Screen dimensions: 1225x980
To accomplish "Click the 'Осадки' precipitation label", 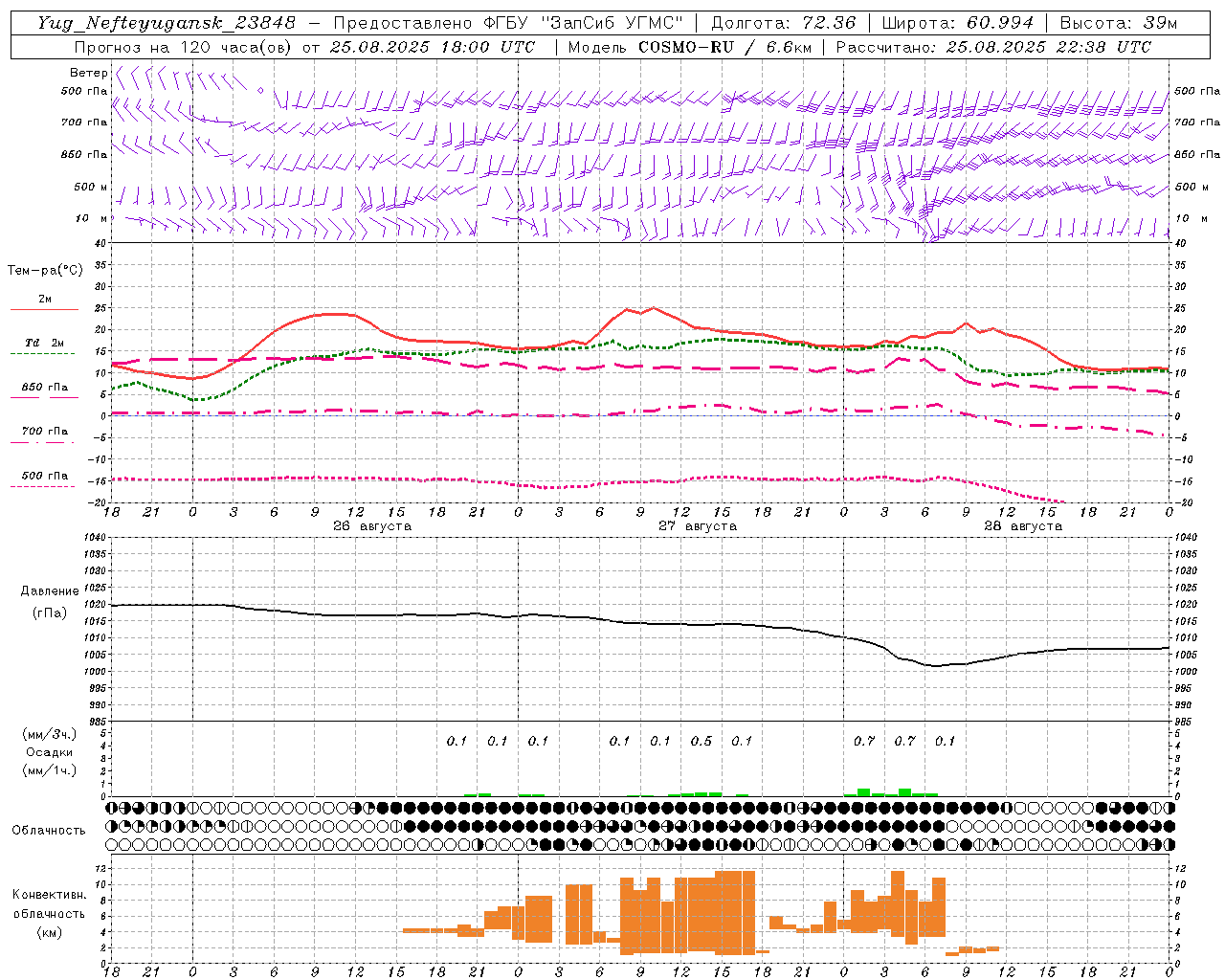I will (50, 752).
